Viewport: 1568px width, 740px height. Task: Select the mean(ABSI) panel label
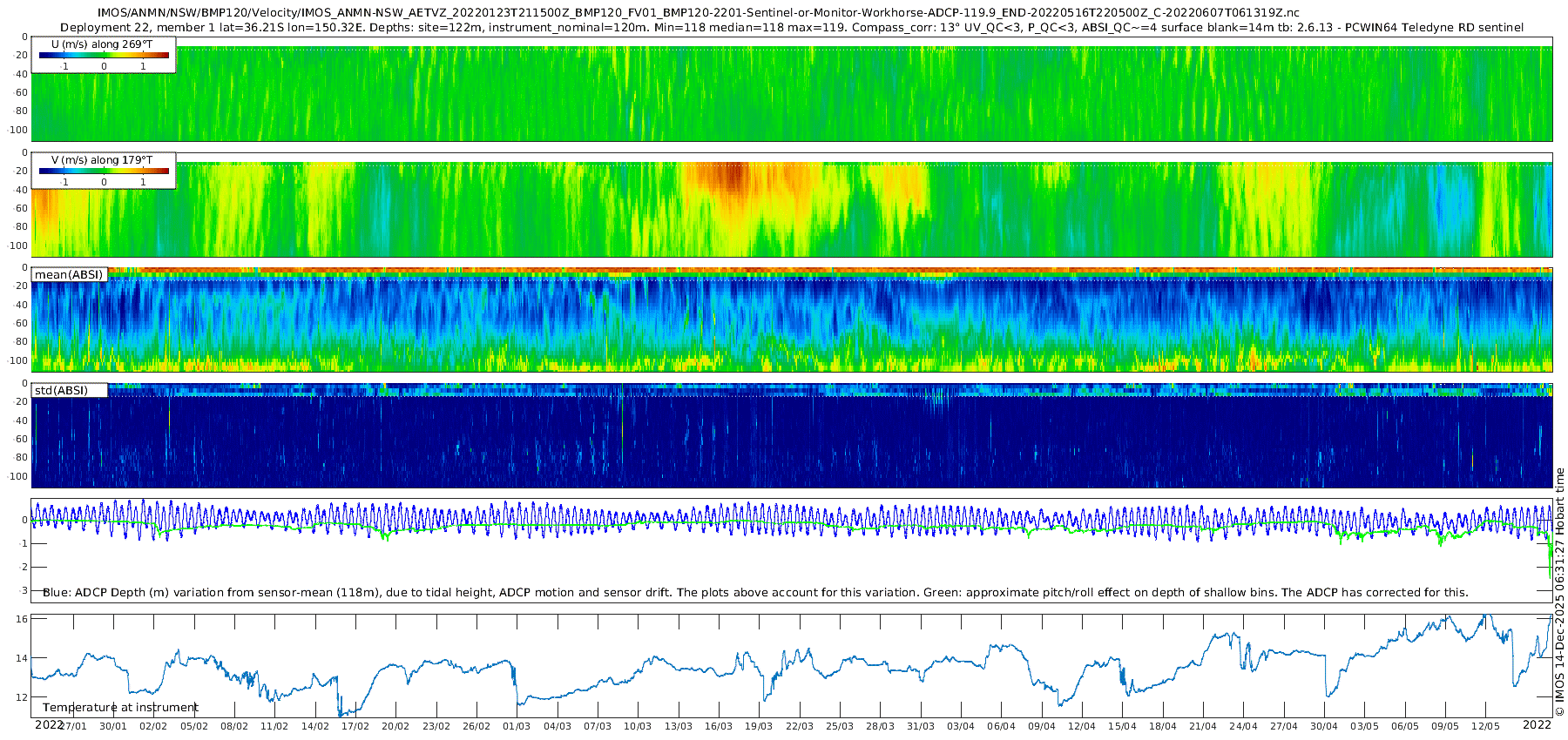pos(69,274)
